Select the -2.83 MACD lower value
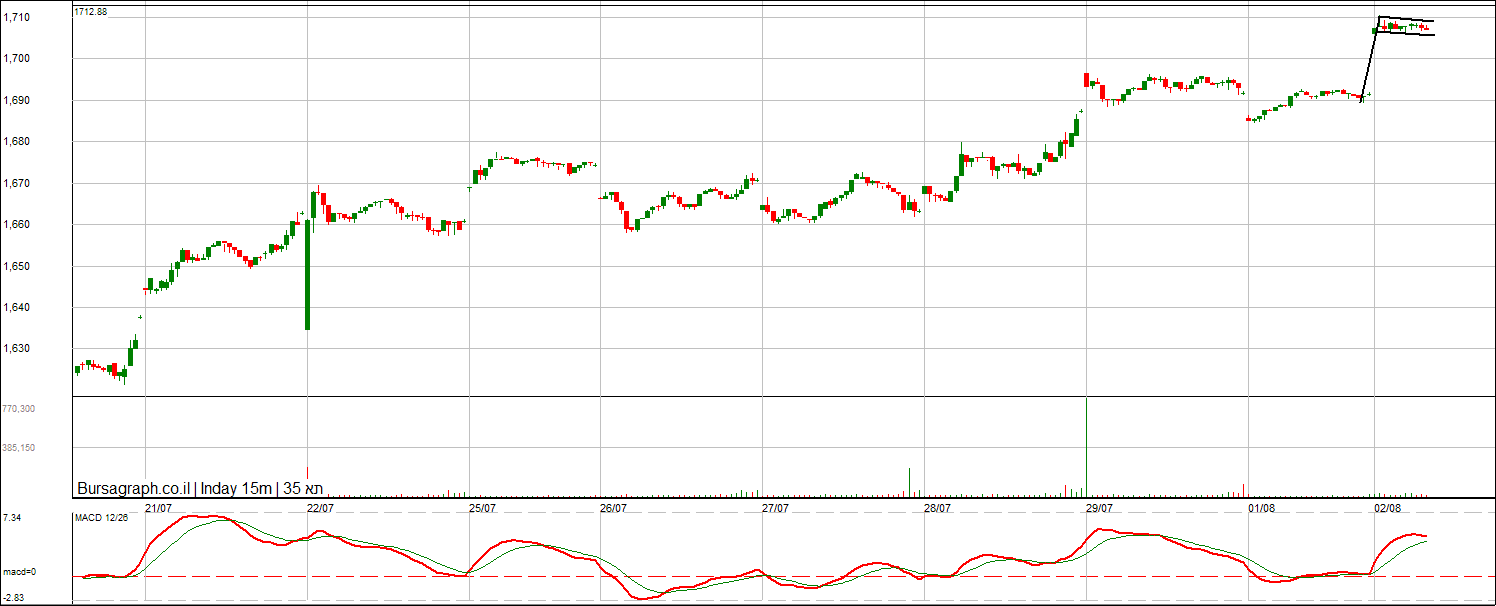The width and height of the screenshot is (1496, 606). click(x=13, y=597)
